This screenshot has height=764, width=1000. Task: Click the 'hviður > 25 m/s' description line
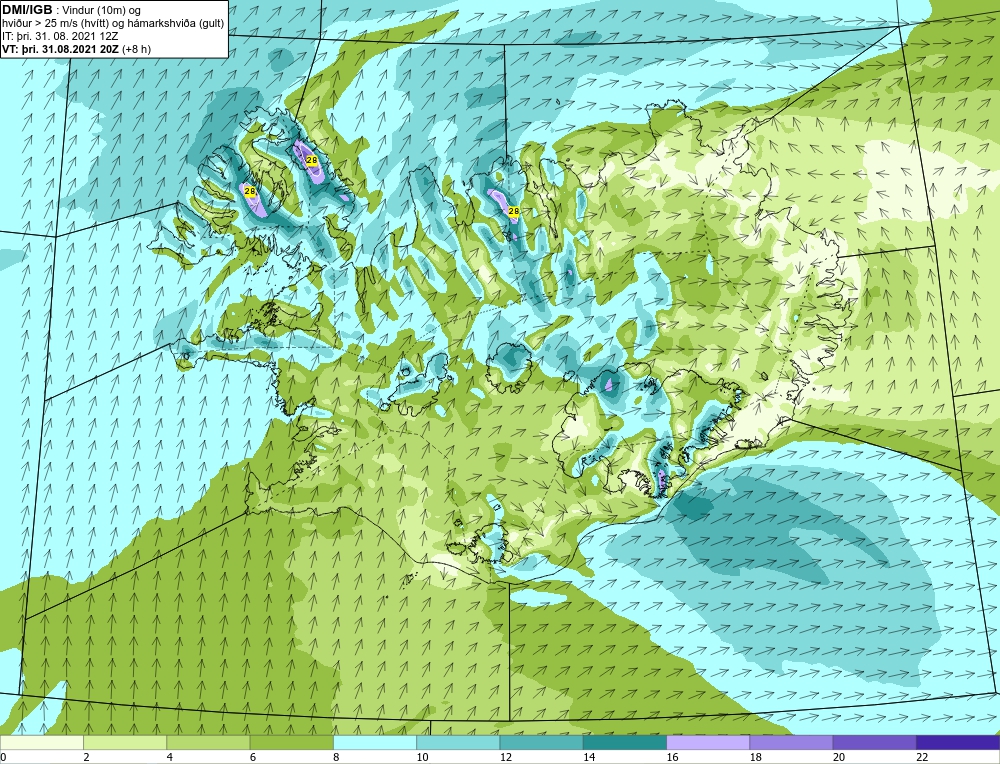tap(112, 23)
